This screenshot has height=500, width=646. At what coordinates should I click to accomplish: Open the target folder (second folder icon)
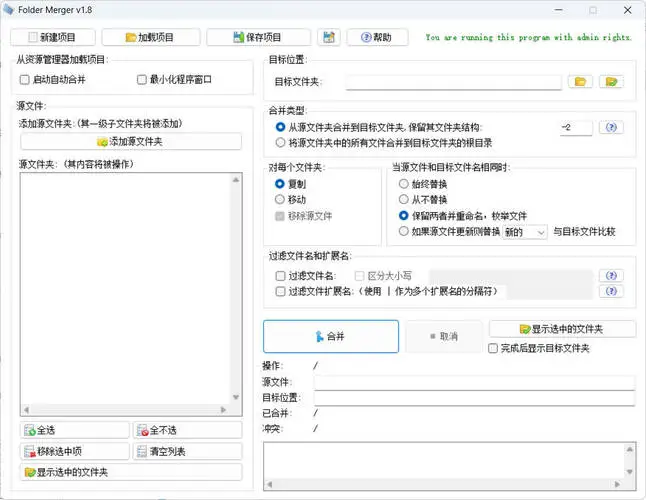coord(611,82)
